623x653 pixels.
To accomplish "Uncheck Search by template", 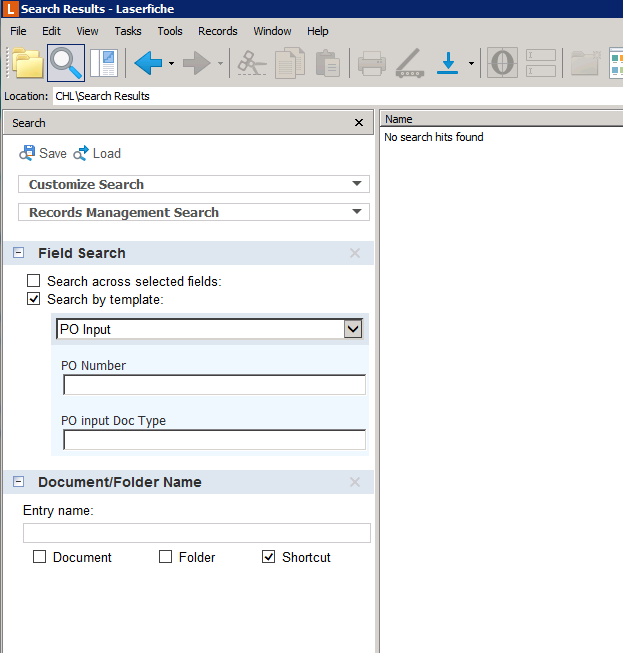I will click(34, 299).
